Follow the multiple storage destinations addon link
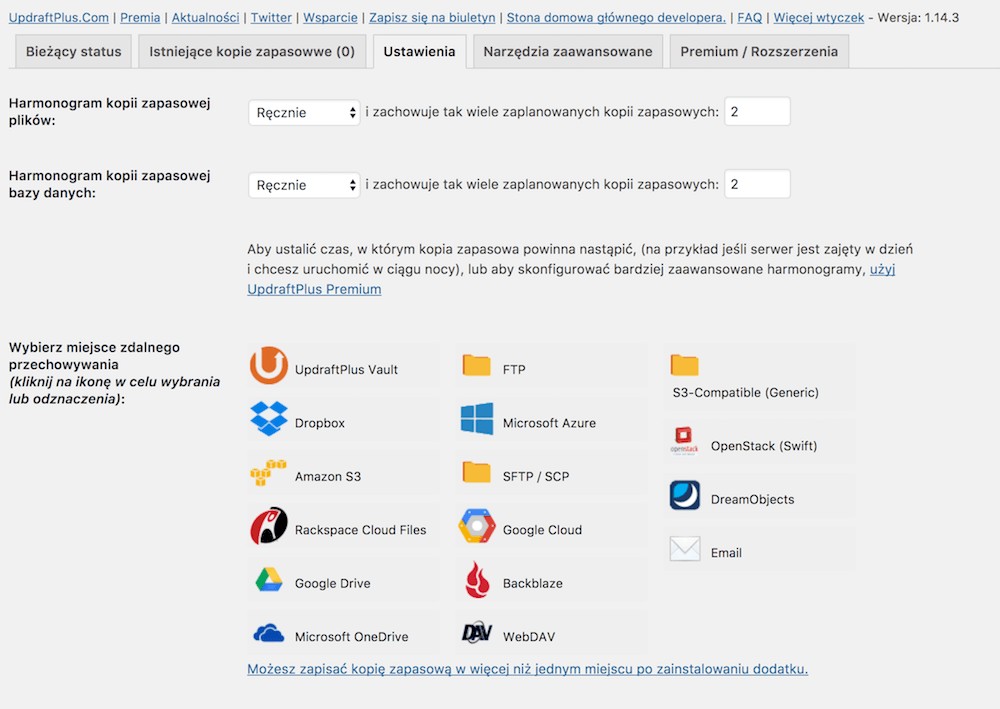Screen dimensions: 1000x709 click(x=527, y=669)
